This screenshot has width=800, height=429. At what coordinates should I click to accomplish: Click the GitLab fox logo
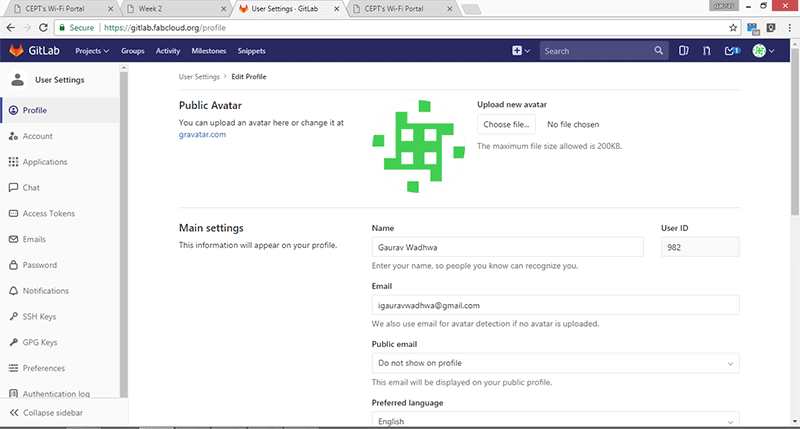pos(17,51)
